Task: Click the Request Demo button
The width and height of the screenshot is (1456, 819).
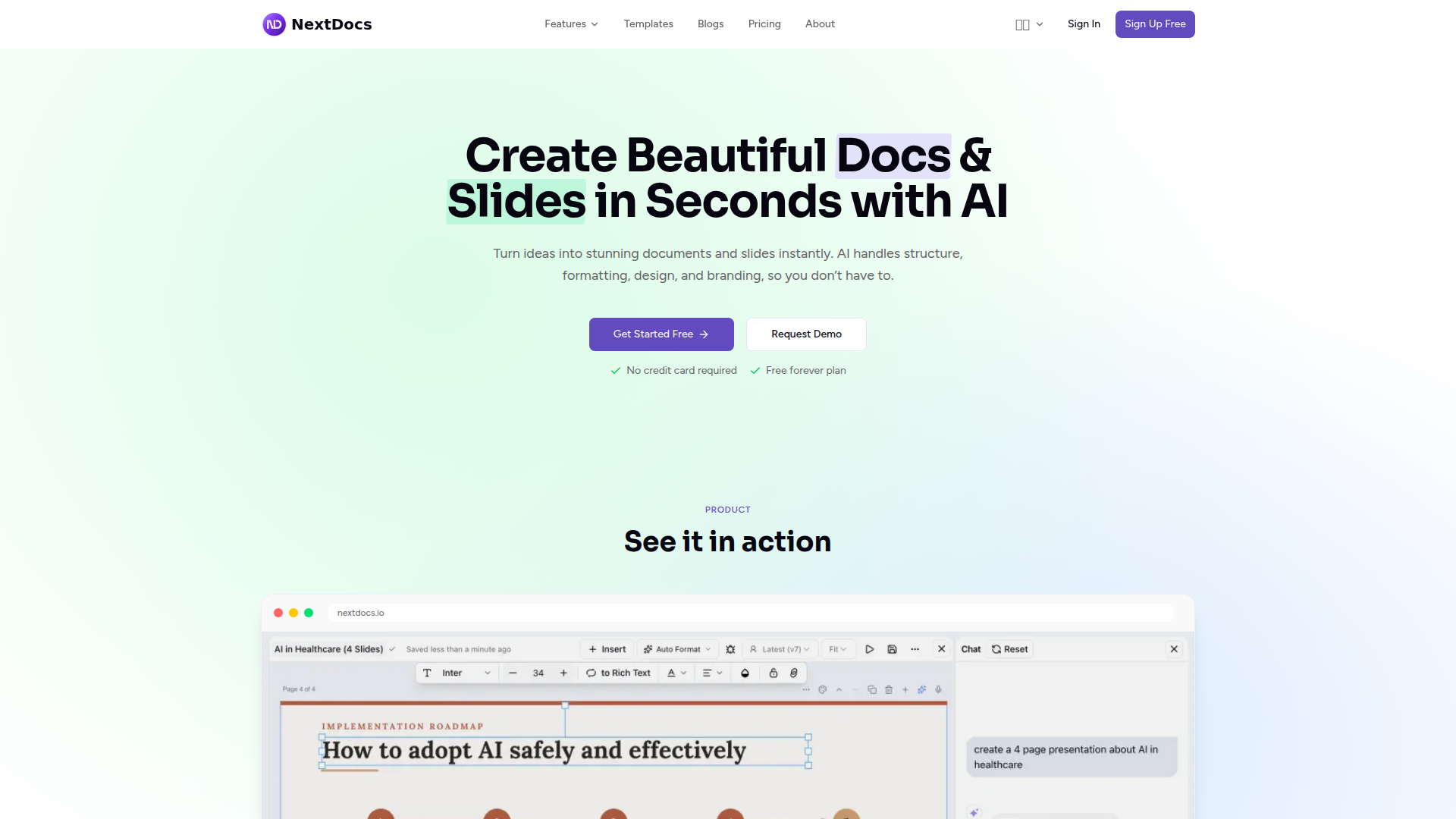Action: point(805,334)
